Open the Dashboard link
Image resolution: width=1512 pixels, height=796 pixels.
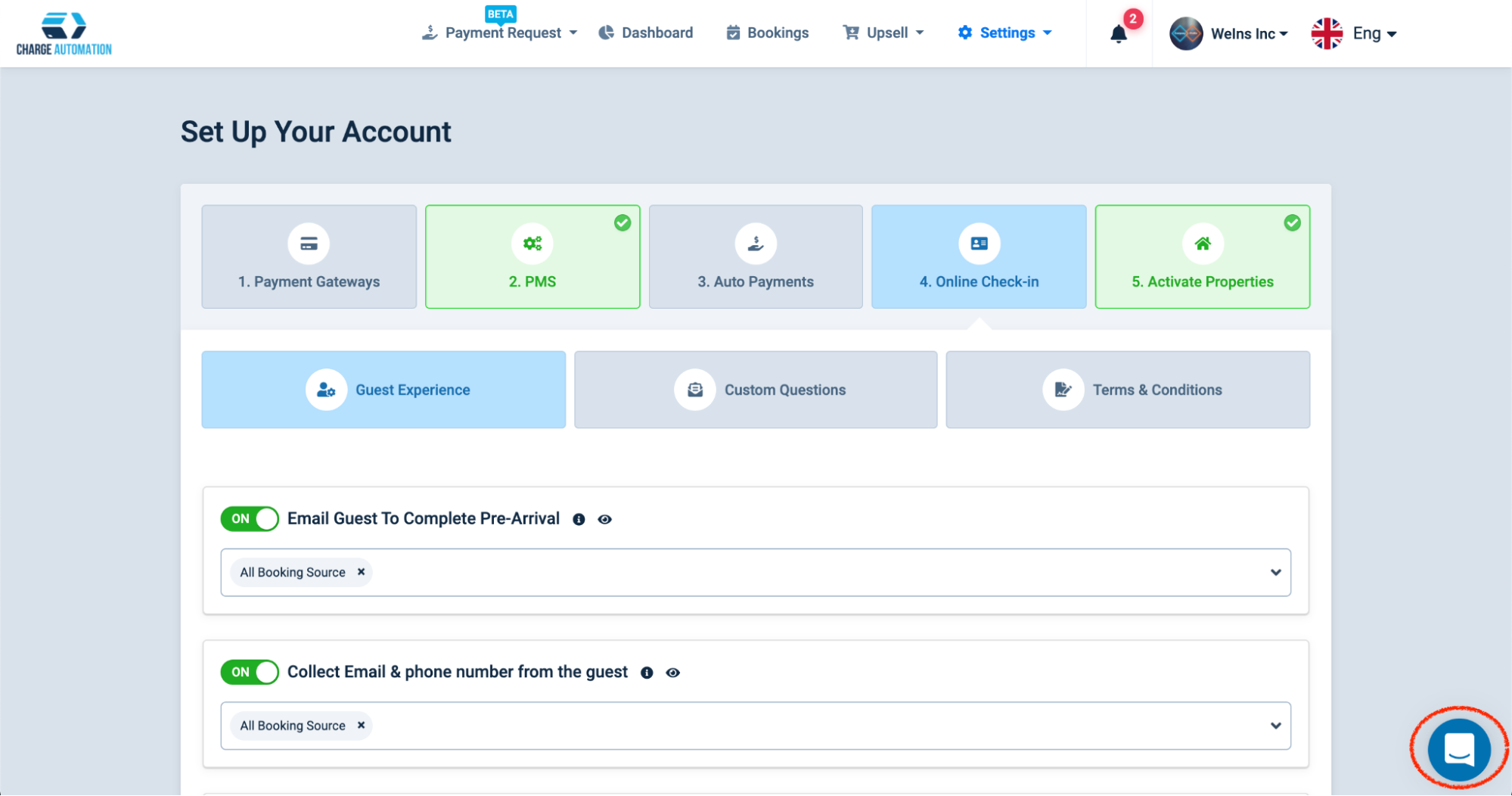tap(646, 33)
